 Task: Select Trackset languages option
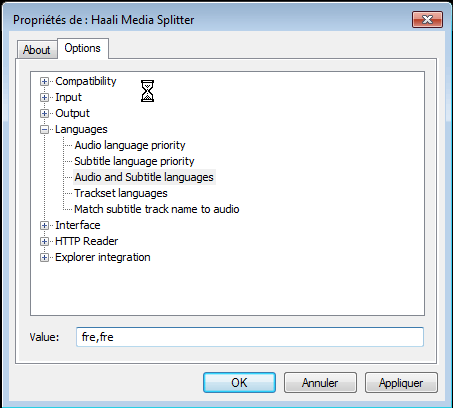[x=121, y=193]
